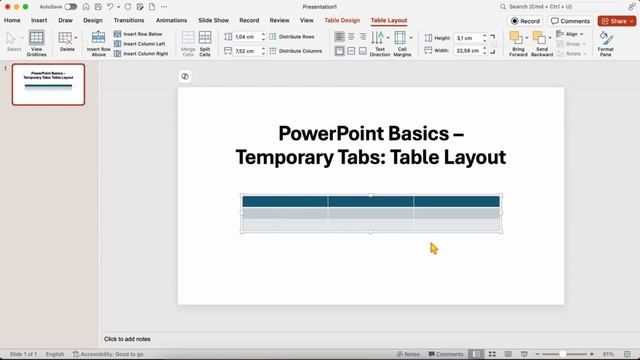
Task: Click English language in status bar
Action: point(55,354)
